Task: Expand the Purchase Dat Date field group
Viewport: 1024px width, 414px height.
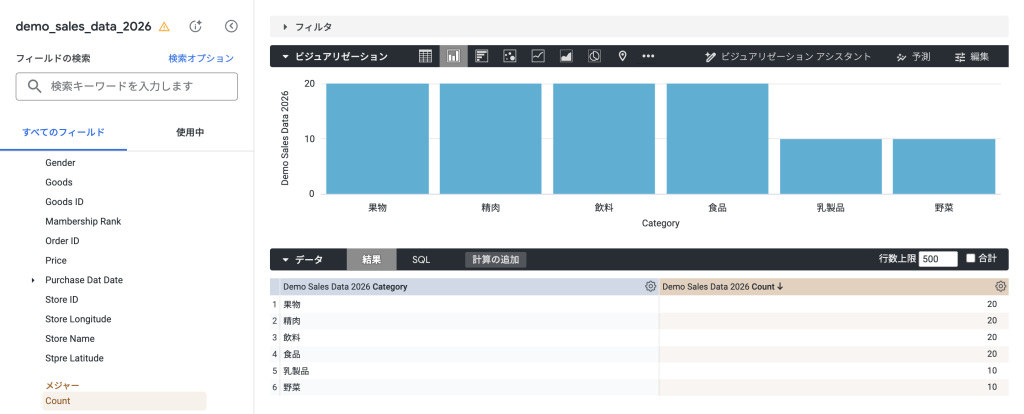Action: (33, 280)
